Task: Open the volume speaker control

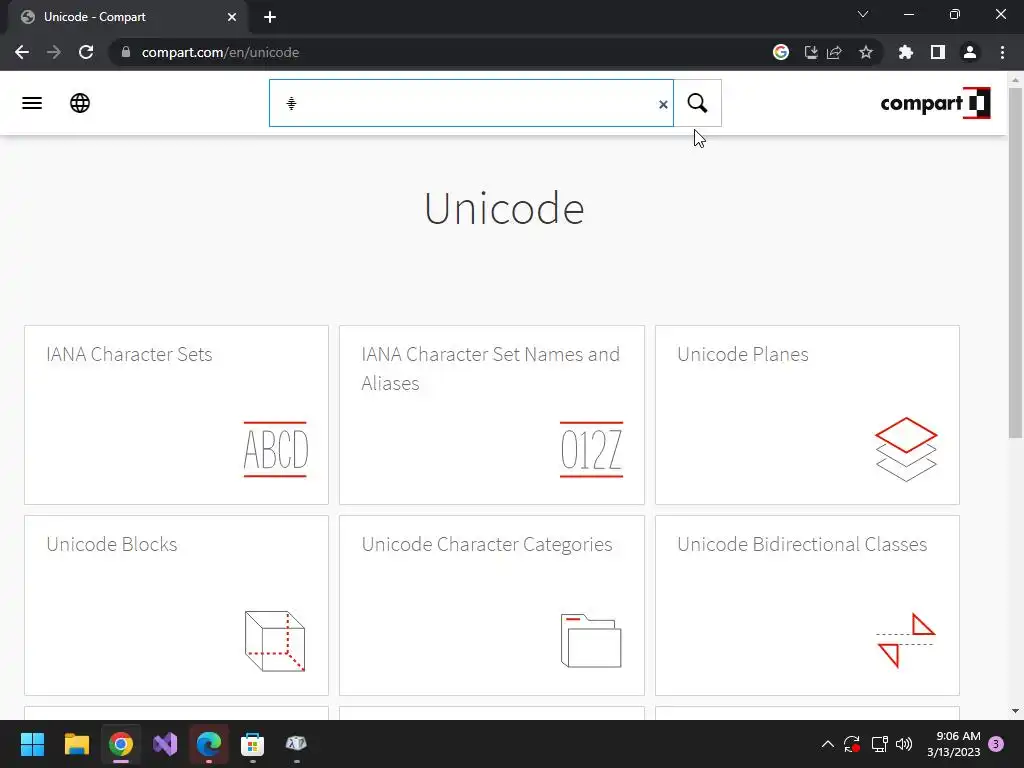Action: point(904,744)
